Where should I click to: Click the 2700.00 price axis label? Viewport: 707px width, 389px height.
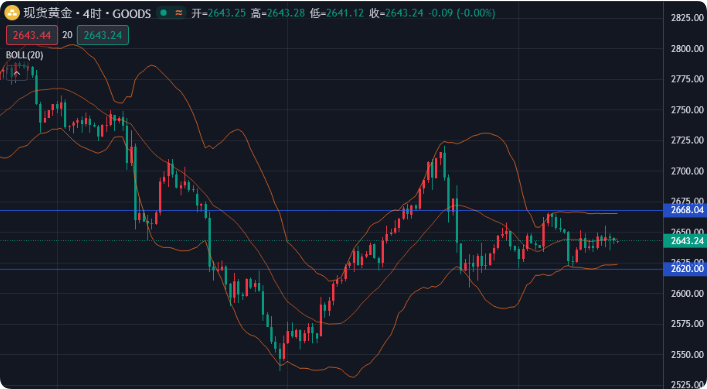tap(687, 171)
